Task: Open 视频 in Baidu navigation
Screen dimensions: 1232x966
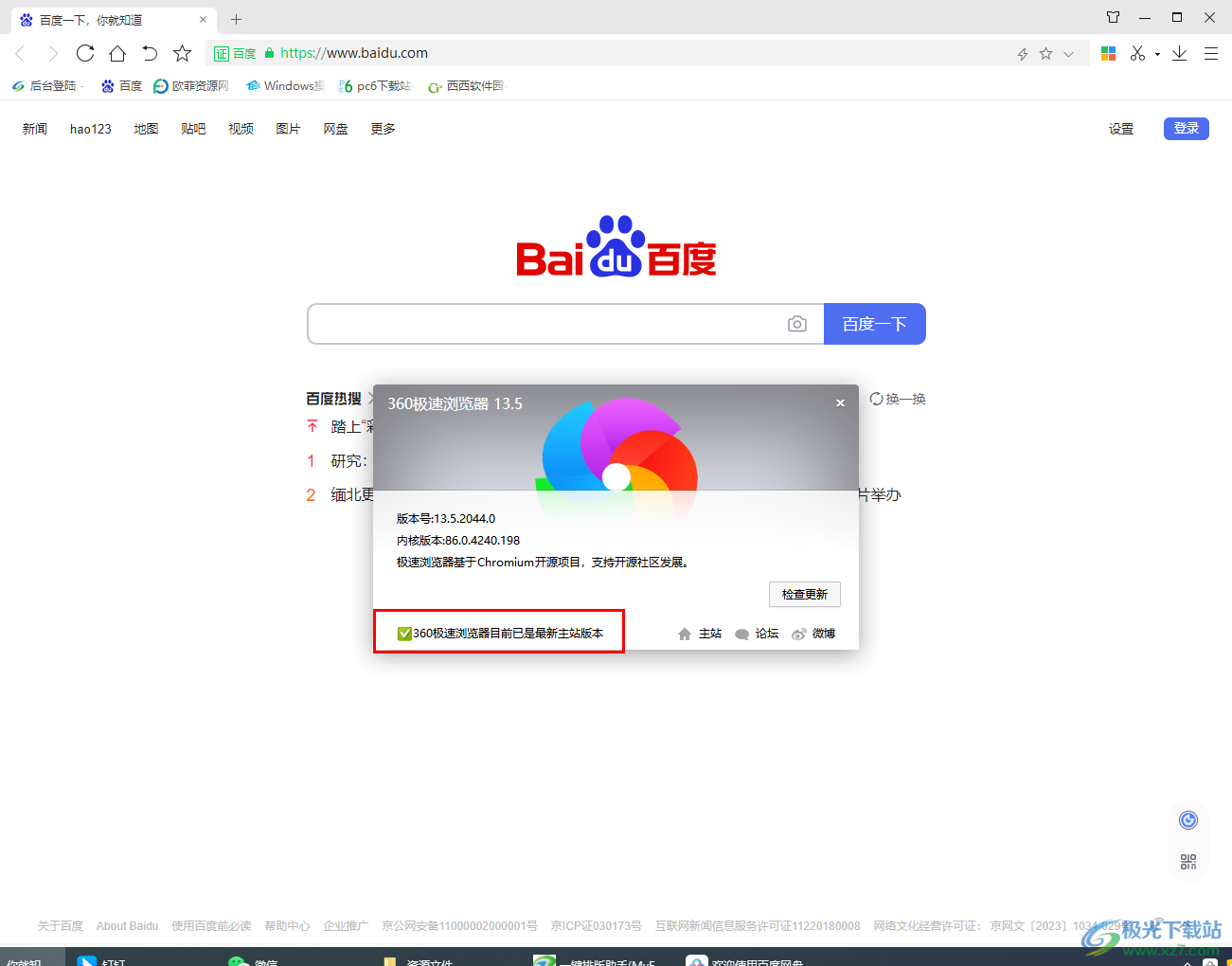Action: coord(241,129)
